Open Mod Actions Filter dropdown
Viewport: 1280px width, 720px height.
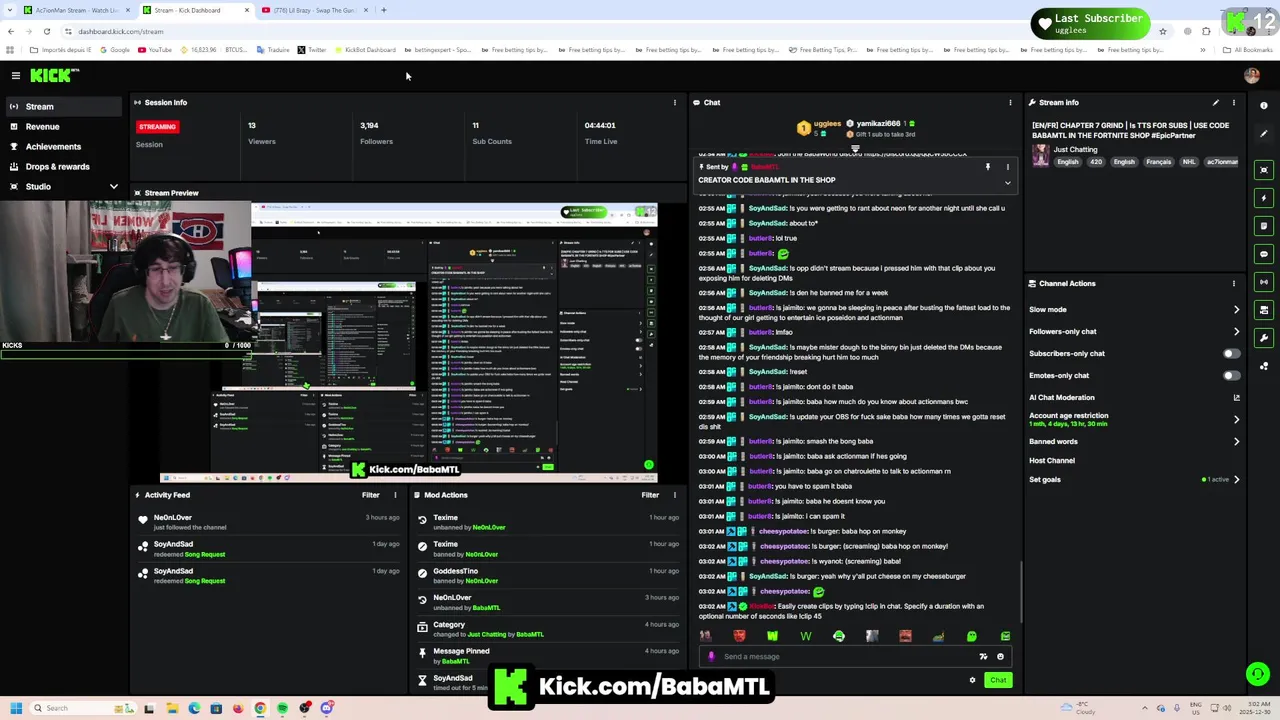(650, 495)
